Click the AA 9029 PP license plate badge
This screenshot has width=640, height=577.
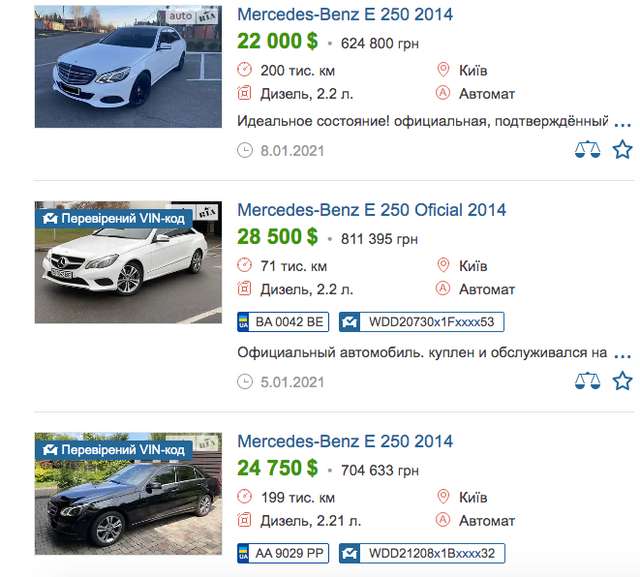point(281,553)
